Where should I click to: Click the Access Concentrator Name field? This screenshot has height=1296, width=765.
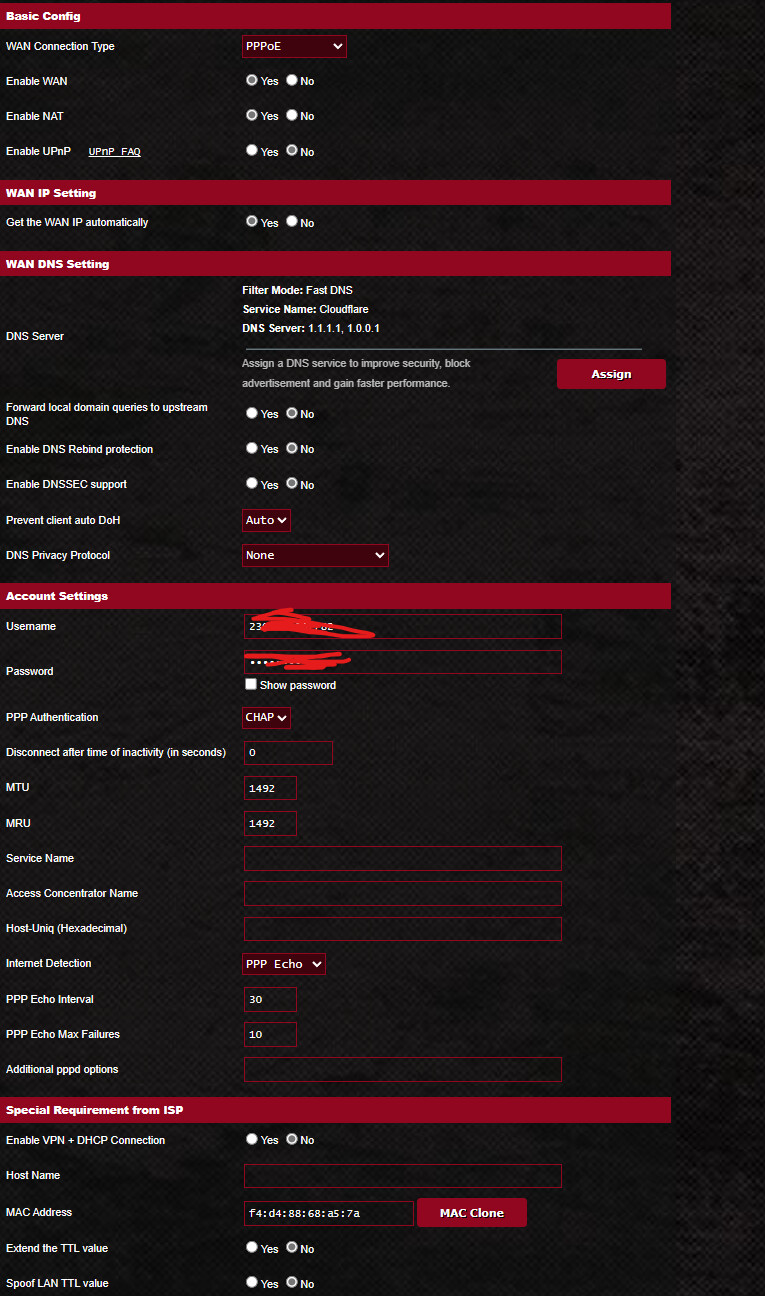[403, 893]
